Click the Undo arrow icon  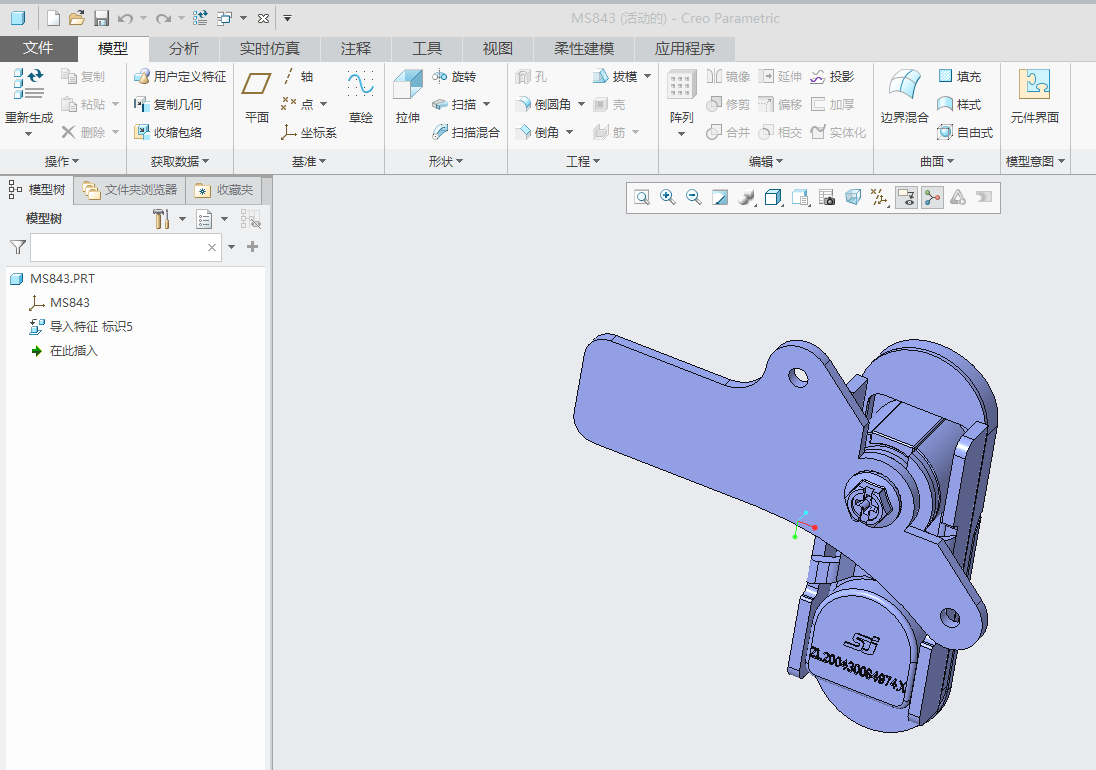pos(125,18)
